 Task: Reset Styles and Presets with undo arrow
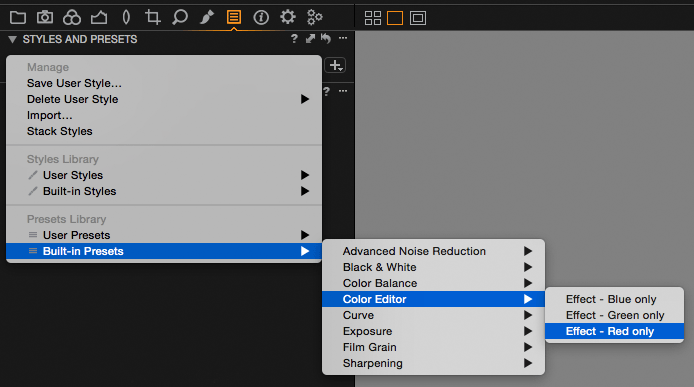[326, 39]
